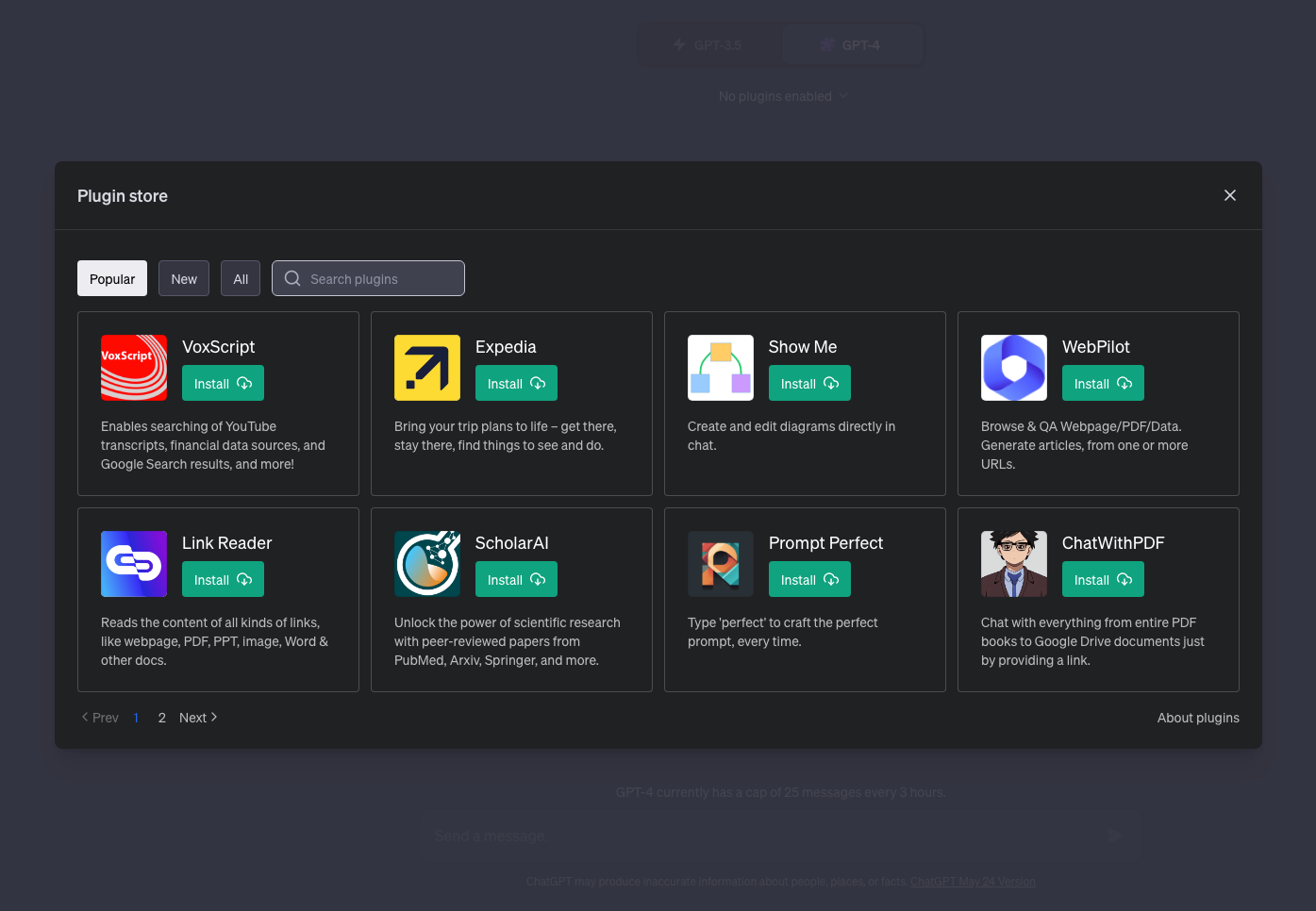Click the GPT-4 message cap notice

781,792
